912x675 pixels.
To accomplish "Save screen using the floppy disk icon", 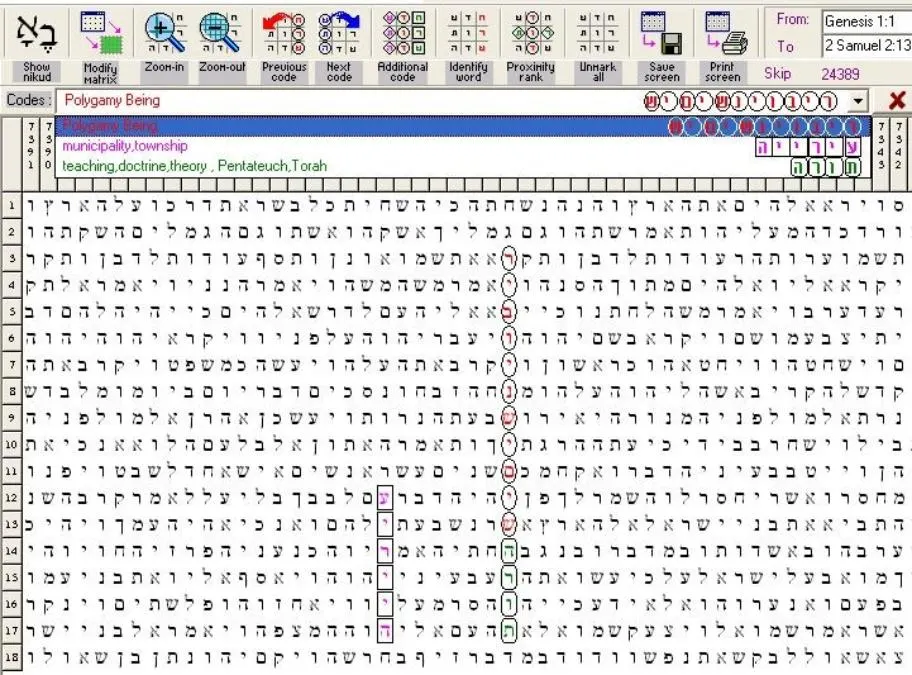I will pyautogui.click(x=662, y=47).
